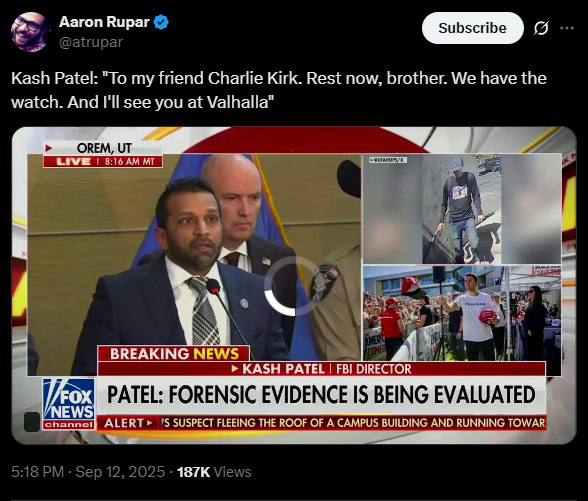Open the three-dot more options menu
This screenshot has height=501, width=588.
point(567,28)
